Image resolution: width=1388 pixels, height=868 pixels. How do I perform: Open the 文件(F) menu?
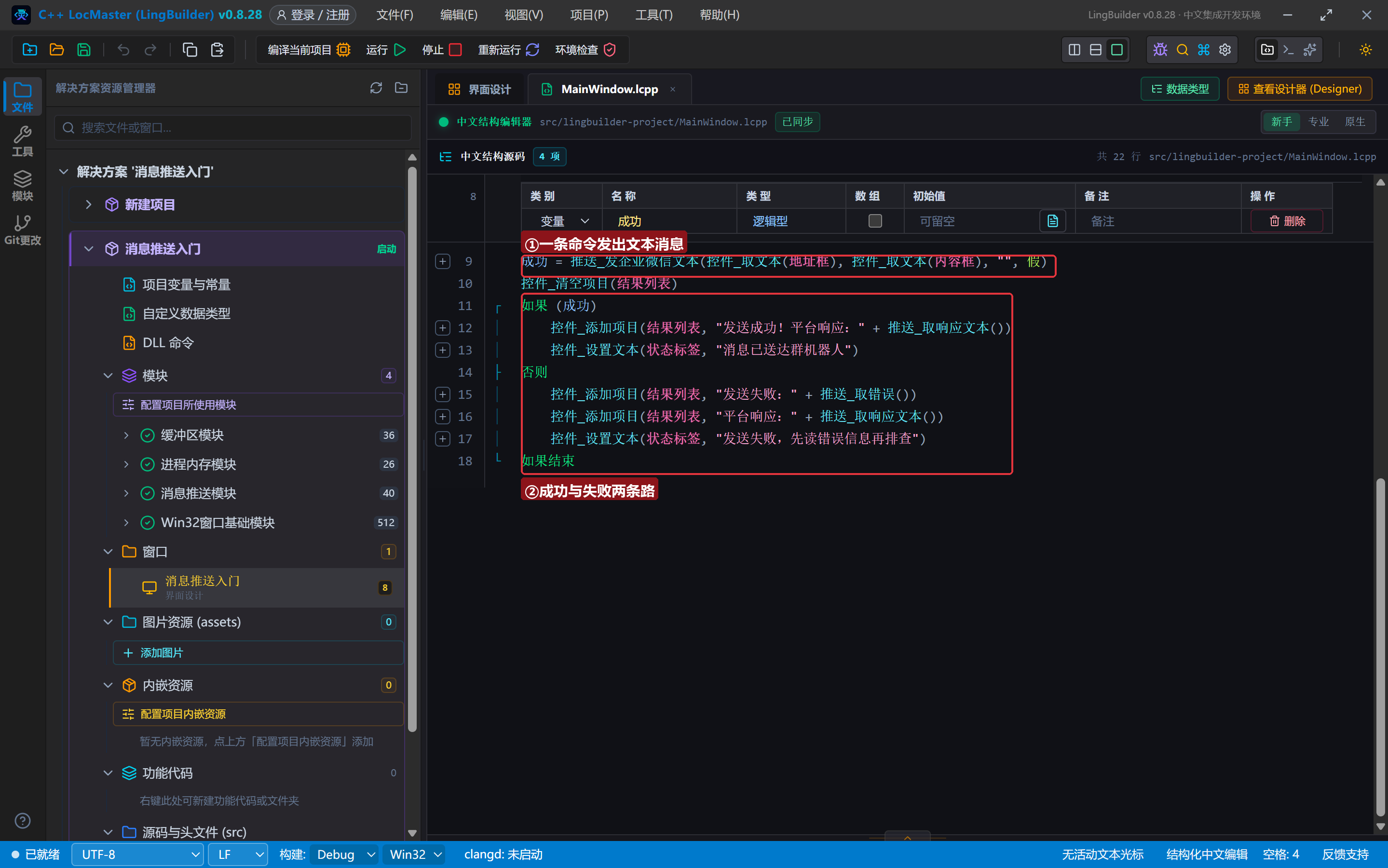[x=395, y=15]
